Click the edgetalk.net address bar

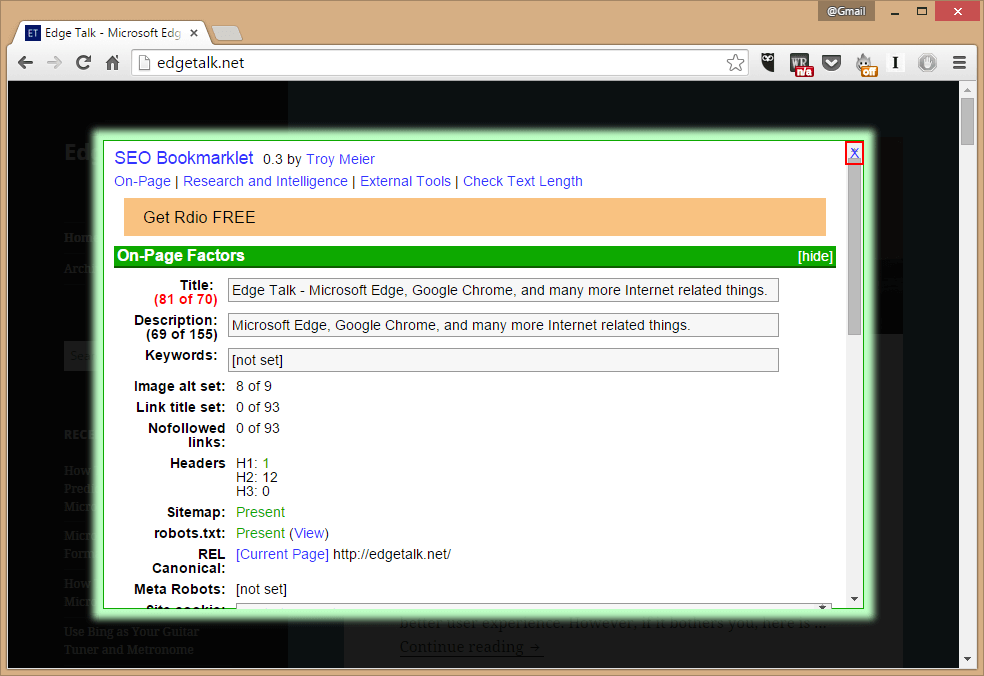point(439,63)
